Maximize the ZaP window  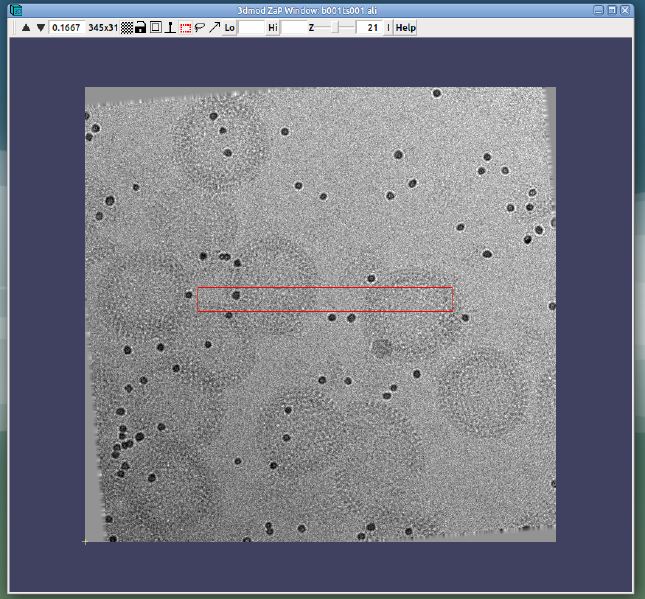point(612,10)
